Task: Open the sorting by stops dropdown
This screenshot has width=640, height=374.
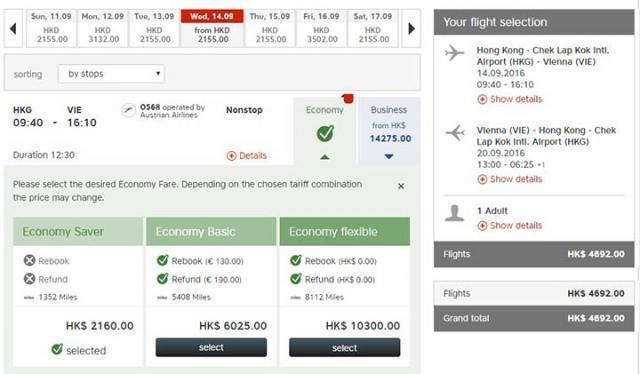Action: coord(111,74)
